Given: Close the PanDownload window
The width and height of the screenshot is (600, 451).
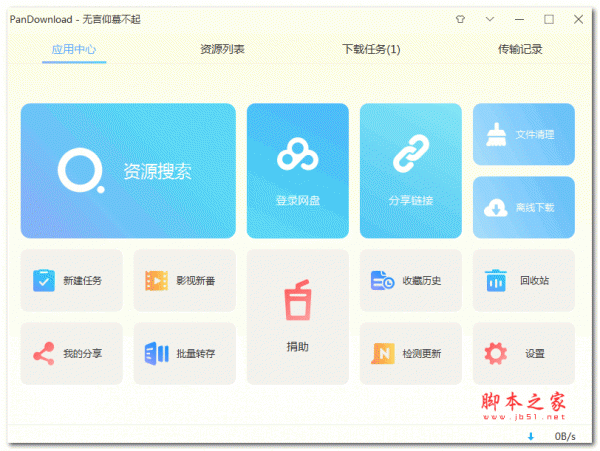Looking at the screenshot, I should (x=578, y=19).
